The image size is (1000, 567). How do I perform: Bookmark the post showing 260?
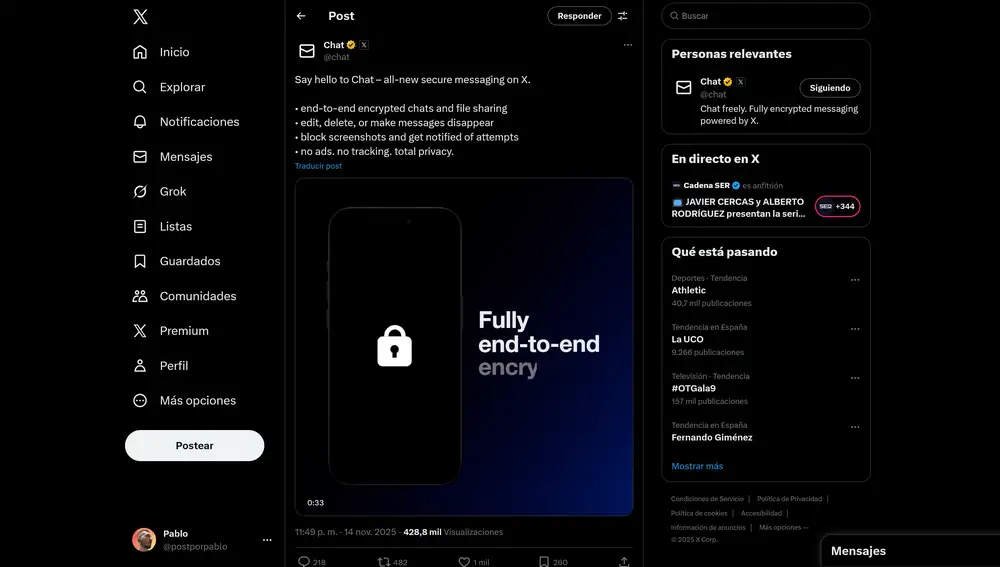[x=543, y=561]
